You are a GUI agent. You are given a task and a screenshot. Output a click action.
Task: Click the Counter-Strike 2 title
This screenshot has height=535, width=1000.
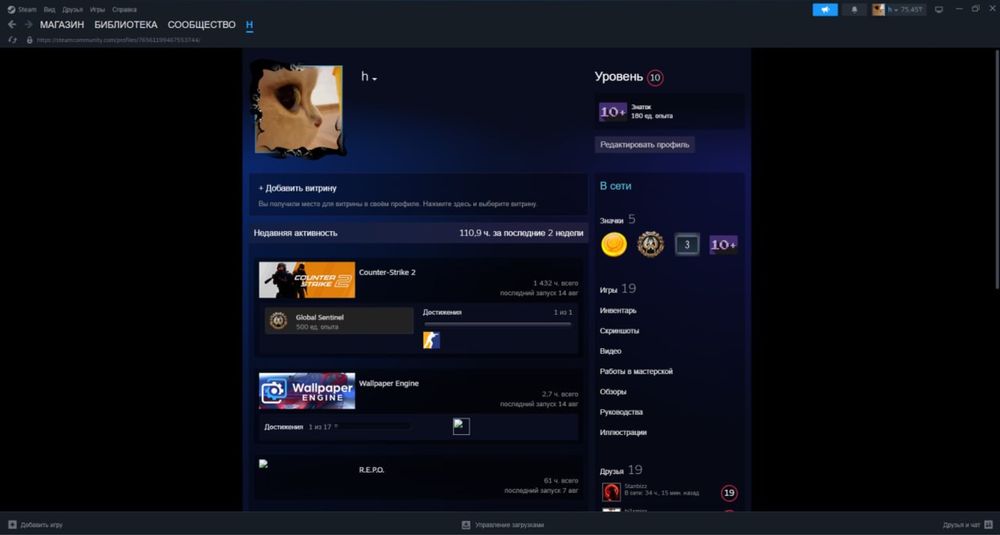(x=387, y=272)
